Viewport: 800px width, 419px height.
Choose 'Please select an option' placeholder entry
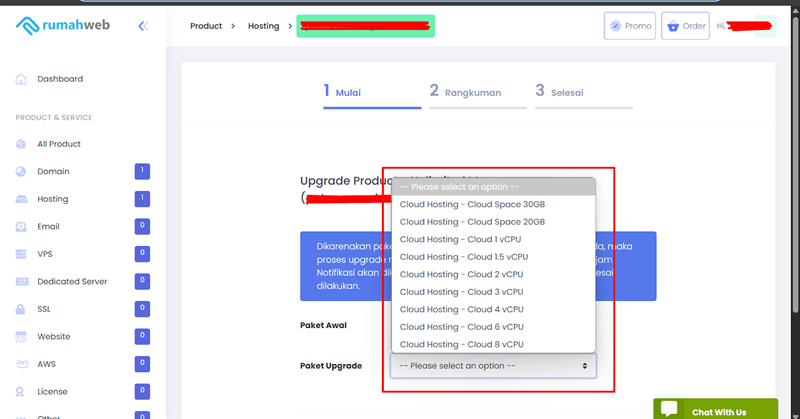[493, 187]
